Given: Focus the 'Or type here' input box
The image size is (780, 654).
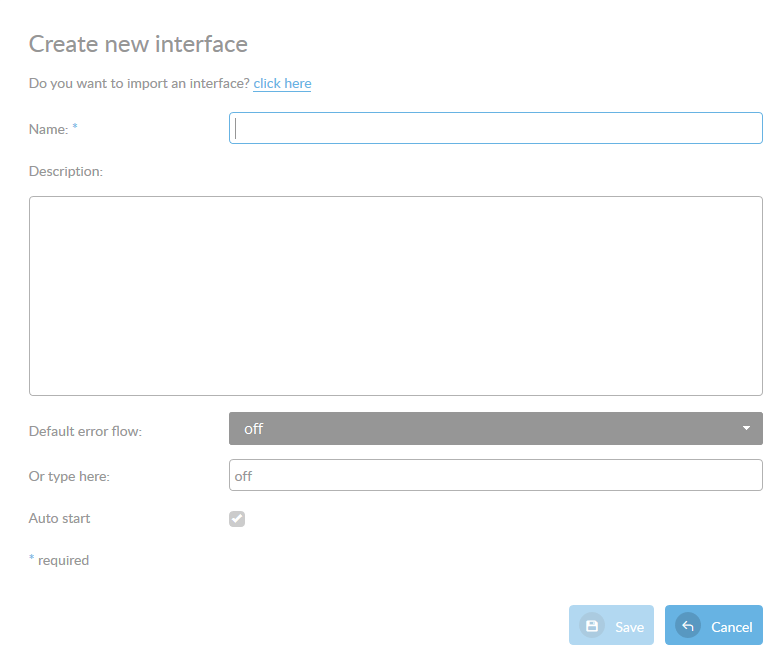Looking at the screenshot, I should 495,476.
